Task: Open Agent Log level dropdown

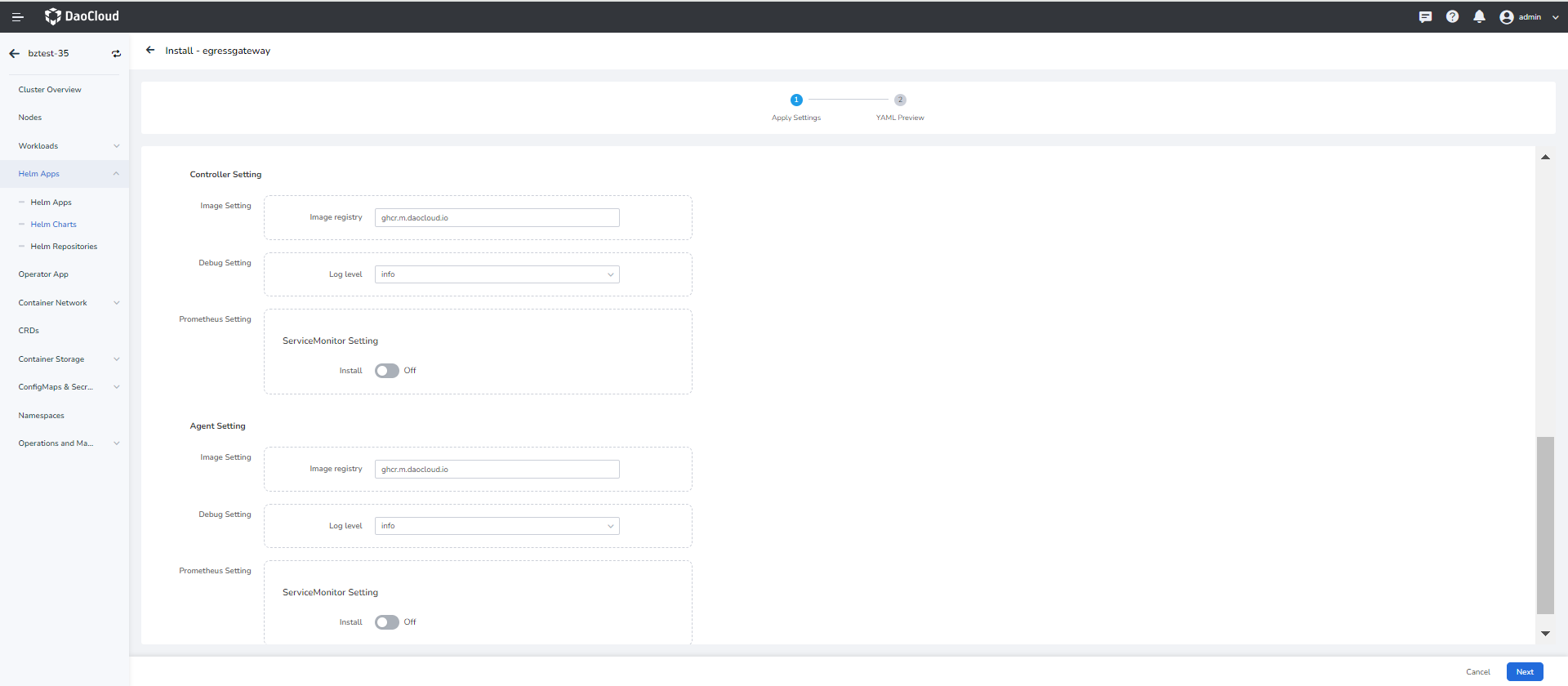Action: 497,526
